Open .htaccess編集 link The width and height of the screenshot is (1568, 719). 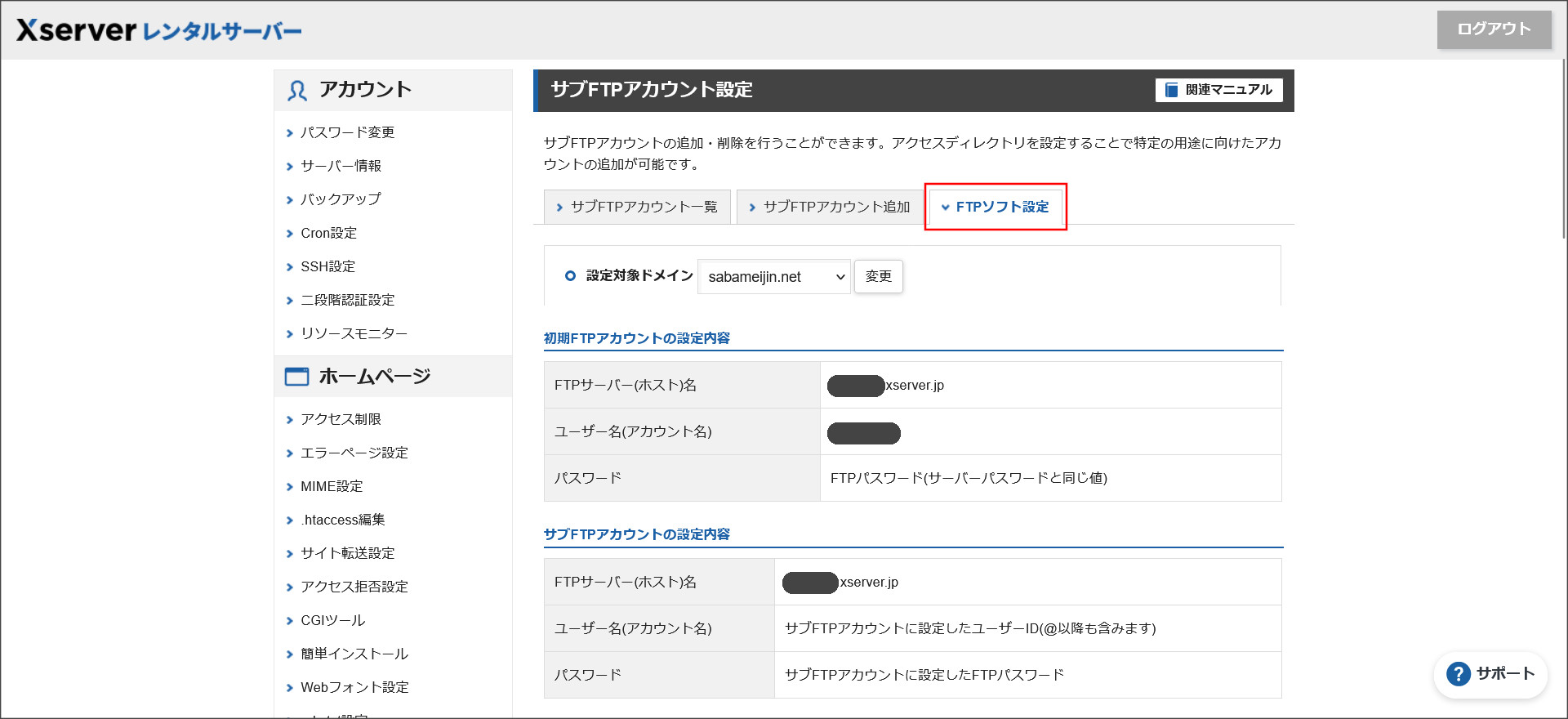342,520
